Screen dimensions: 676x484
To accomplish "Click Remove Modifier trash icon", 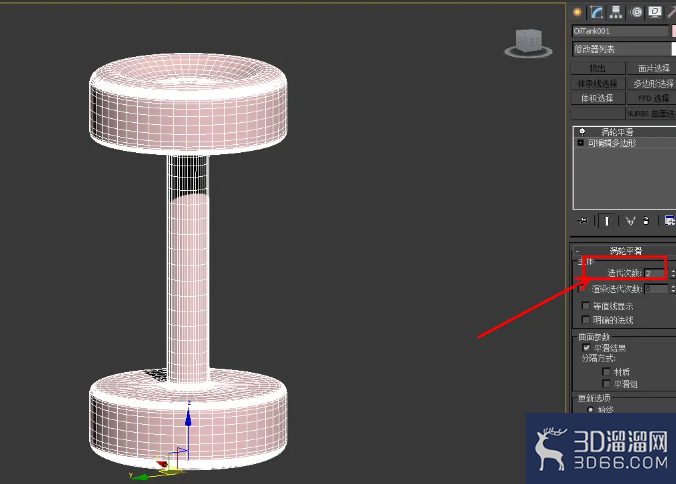I will tap(646, 221).
